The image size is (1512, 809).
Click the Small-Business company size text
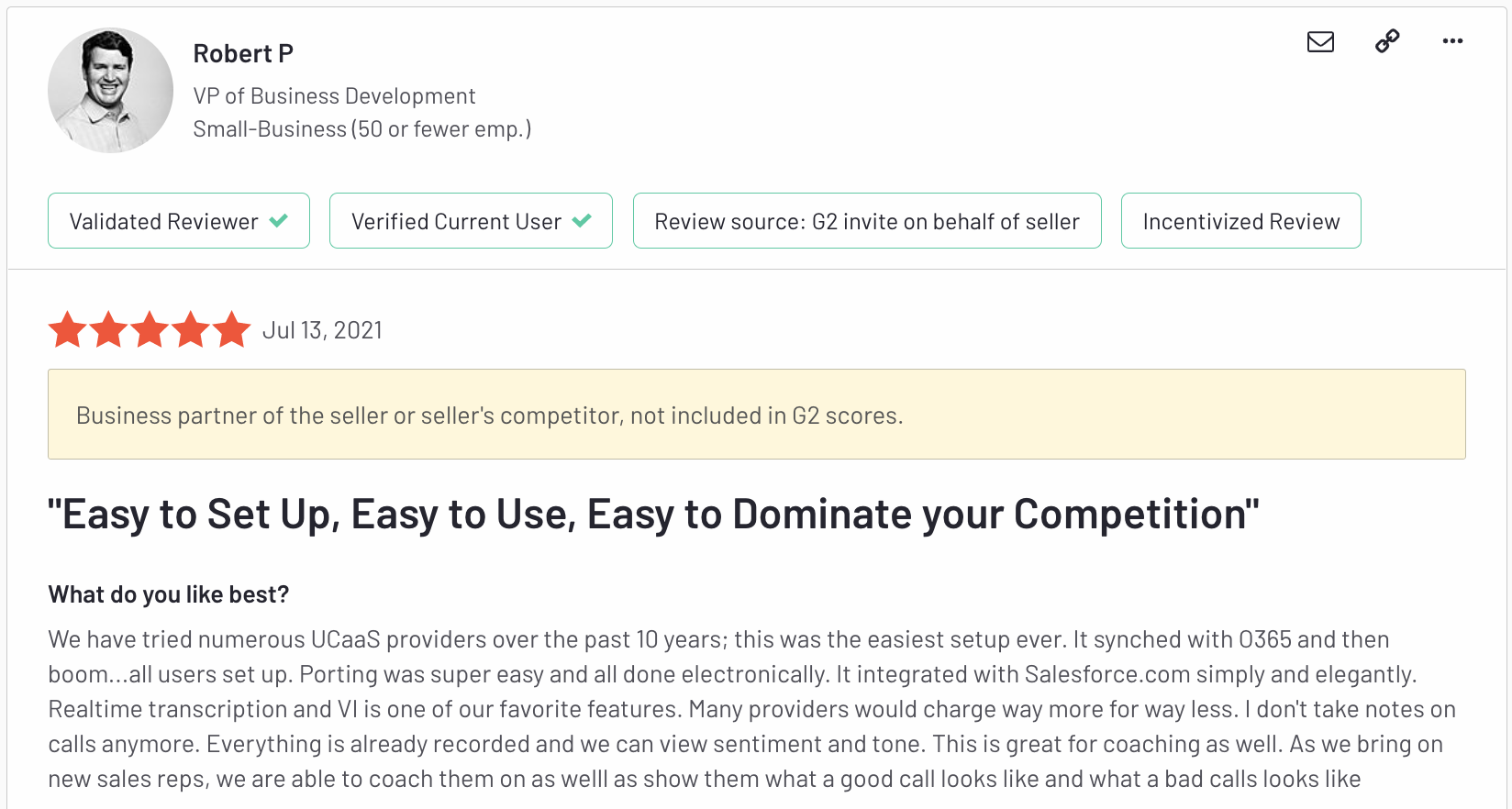(362, 129)
